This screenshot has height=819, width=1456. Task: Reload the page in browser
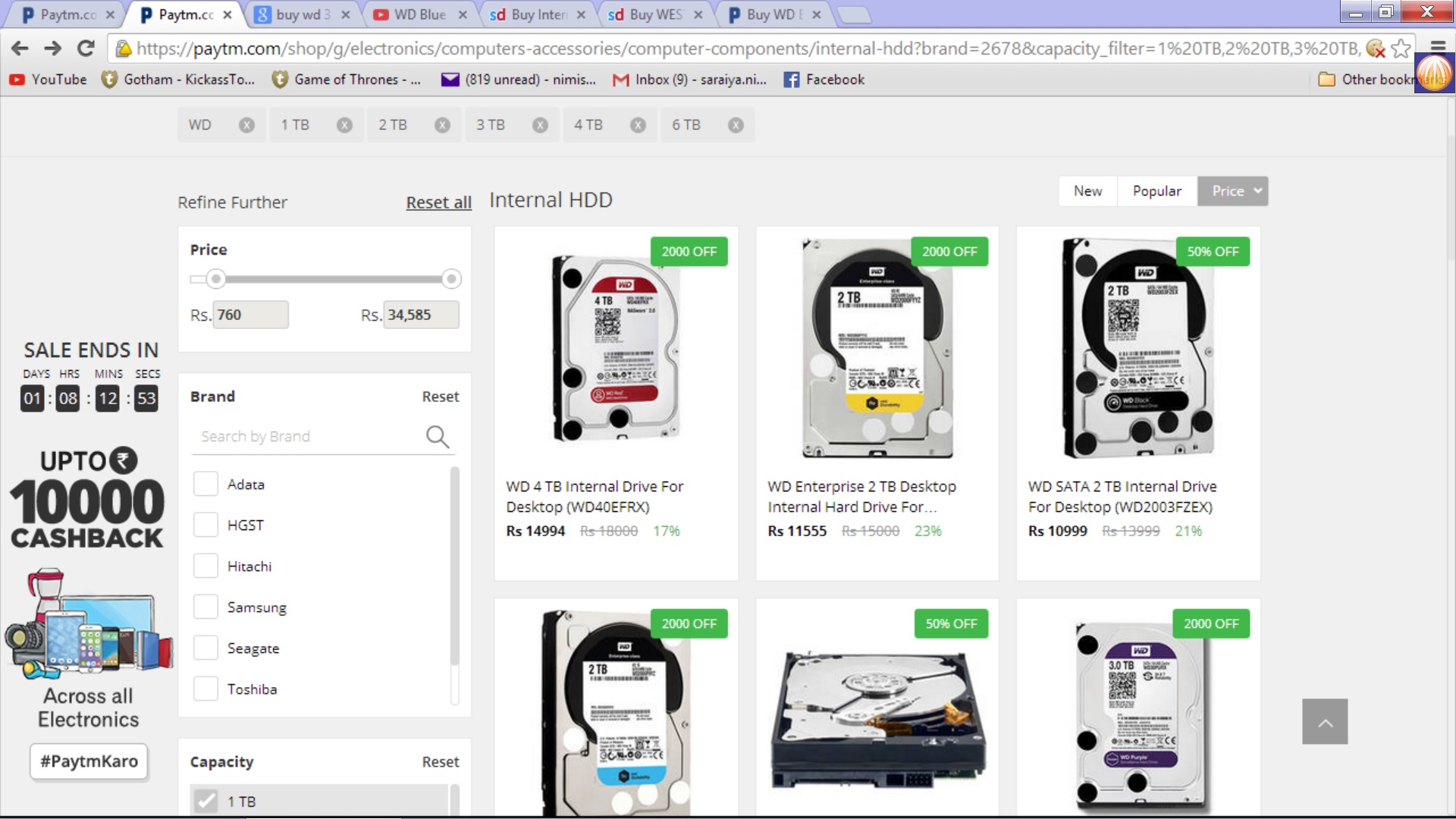tap(86, 49)
